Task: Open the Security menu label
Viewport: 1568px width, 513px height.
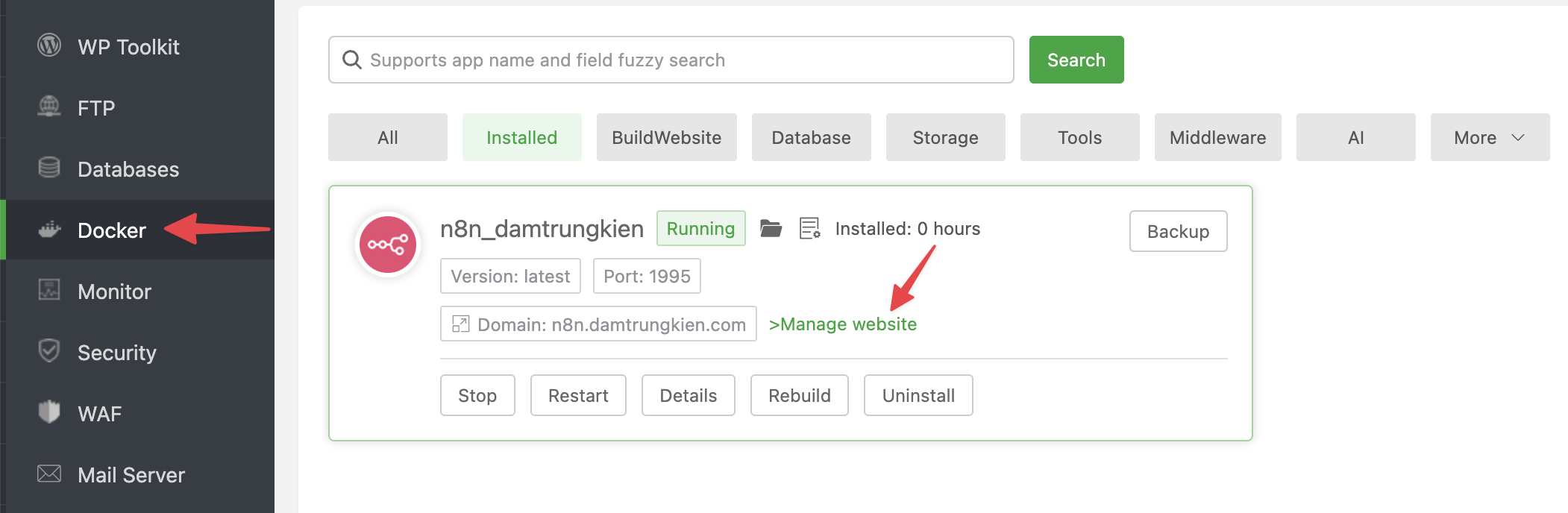Action: (x=117, y=353)
